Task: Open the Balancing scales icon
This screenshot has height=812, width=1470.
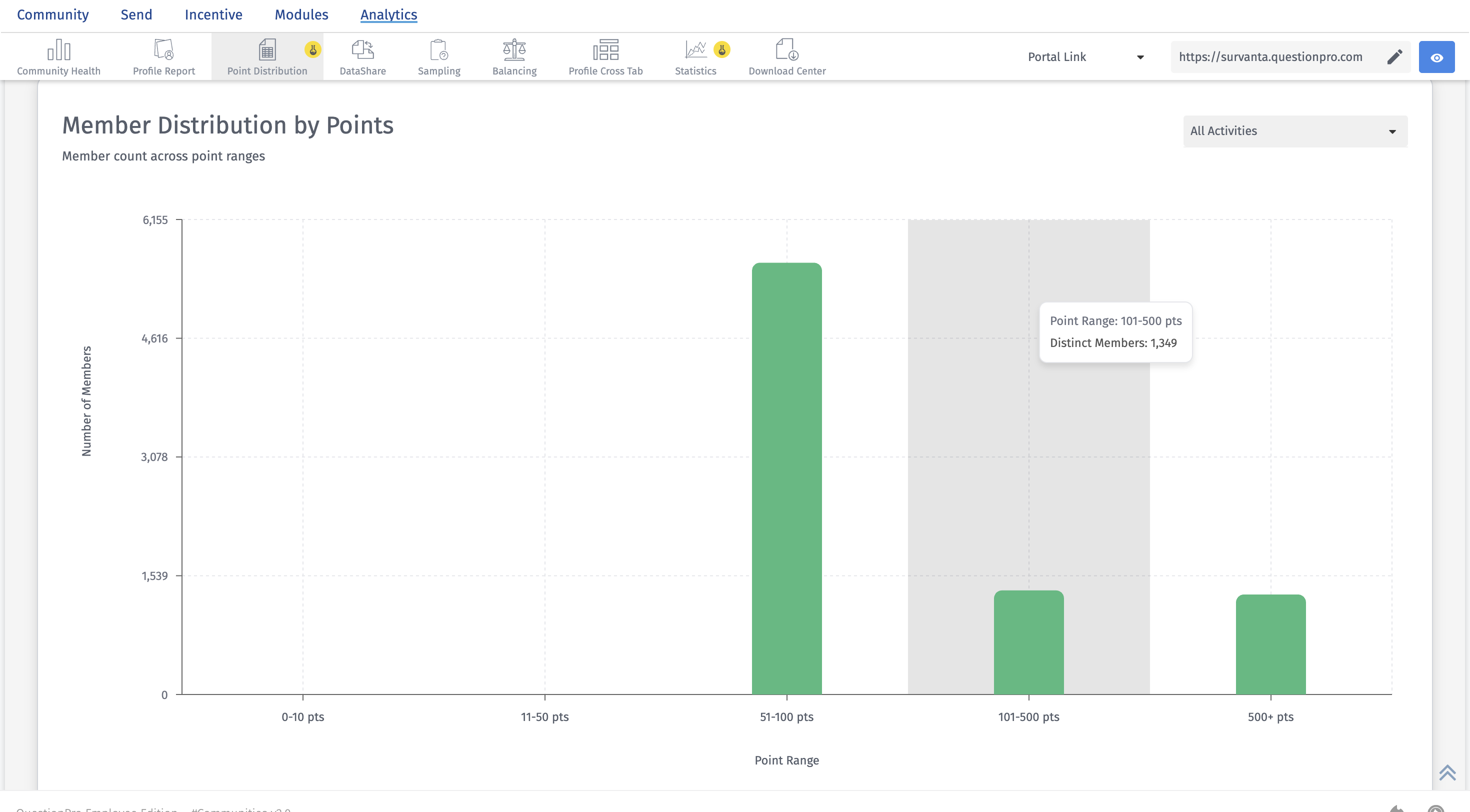Action: [513, 50]
